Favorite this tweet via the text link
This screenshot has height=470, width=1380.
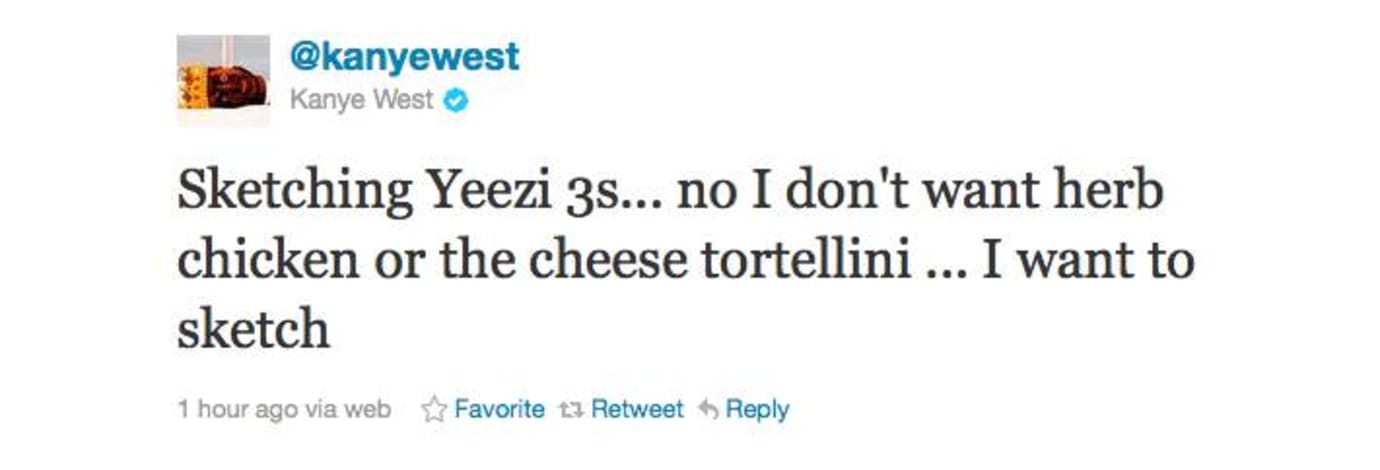coord(499,409)
